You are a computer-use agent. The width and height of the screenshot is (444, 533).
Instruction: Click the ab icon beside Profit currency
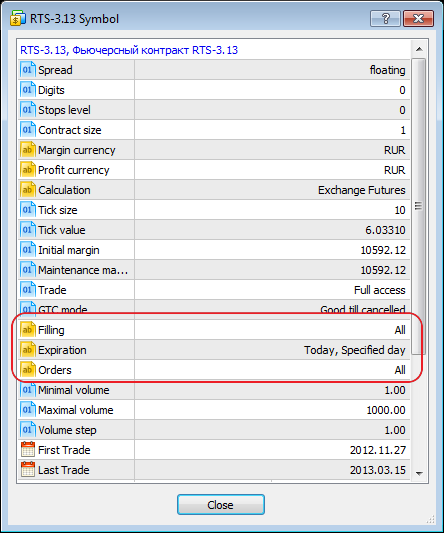[28, 170]
